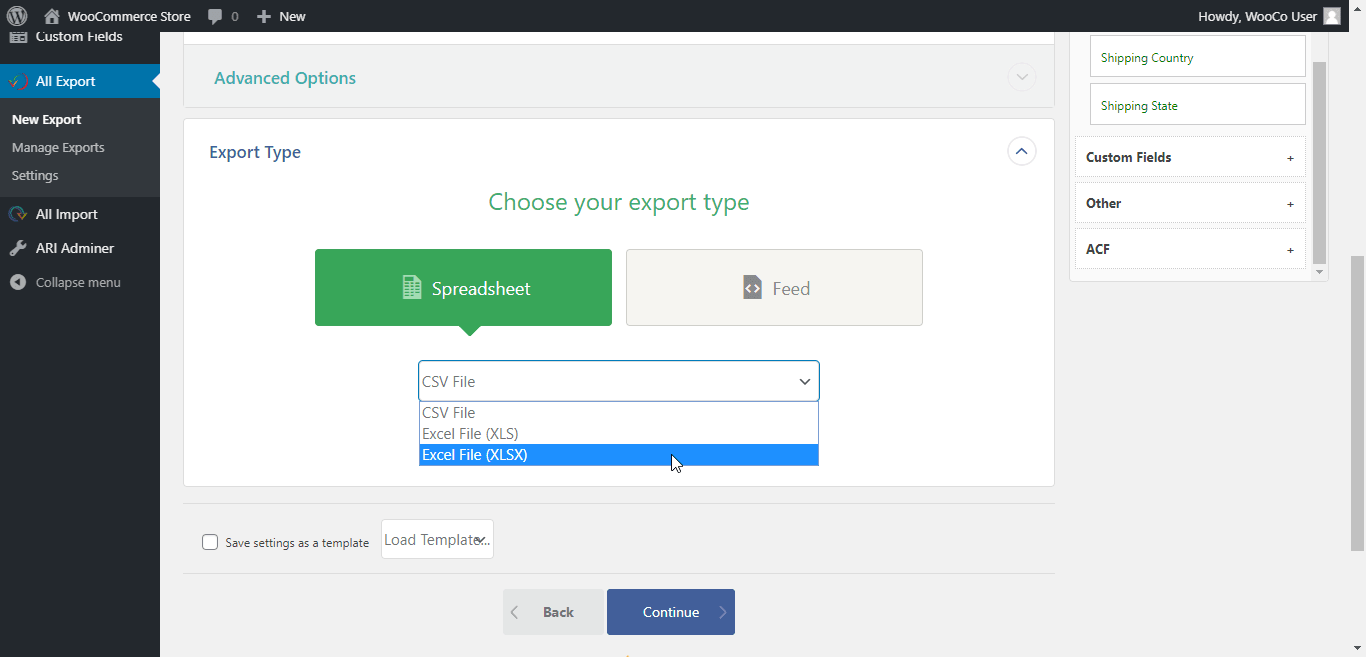Image resolution: width=1366 pixels, height=657 pixels.
Task: Choose CSV File option in list
Action: (619, 412)
